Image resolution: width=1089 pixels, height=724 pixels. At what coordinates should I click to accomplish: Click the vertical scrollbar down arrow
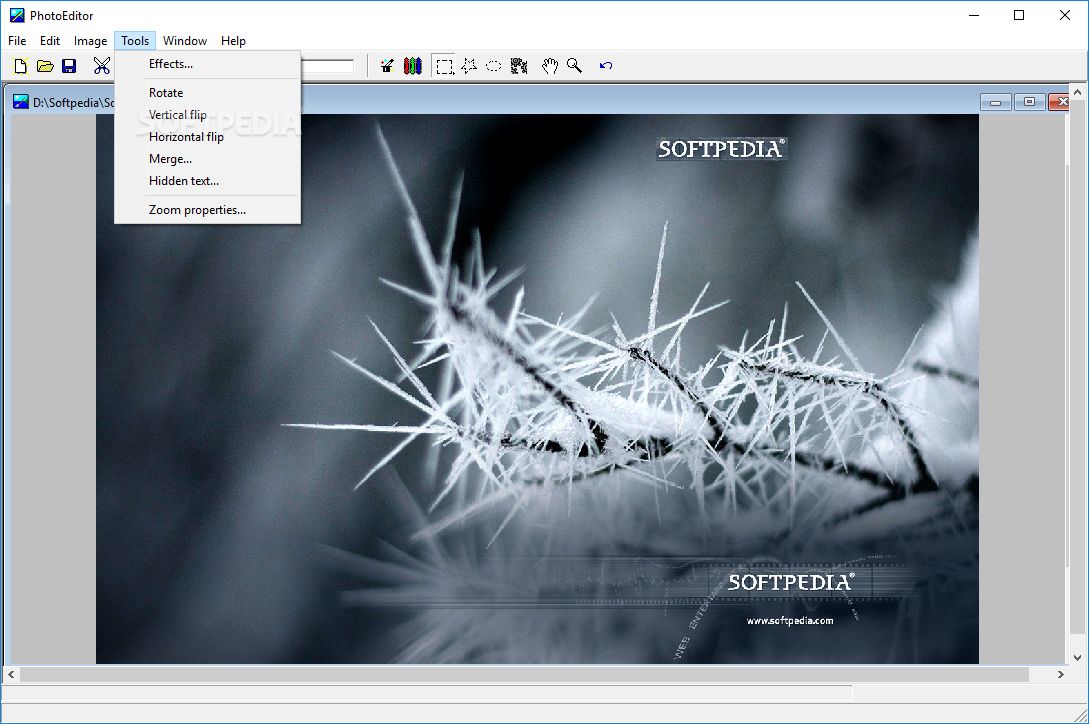(x=1077, y=657)
